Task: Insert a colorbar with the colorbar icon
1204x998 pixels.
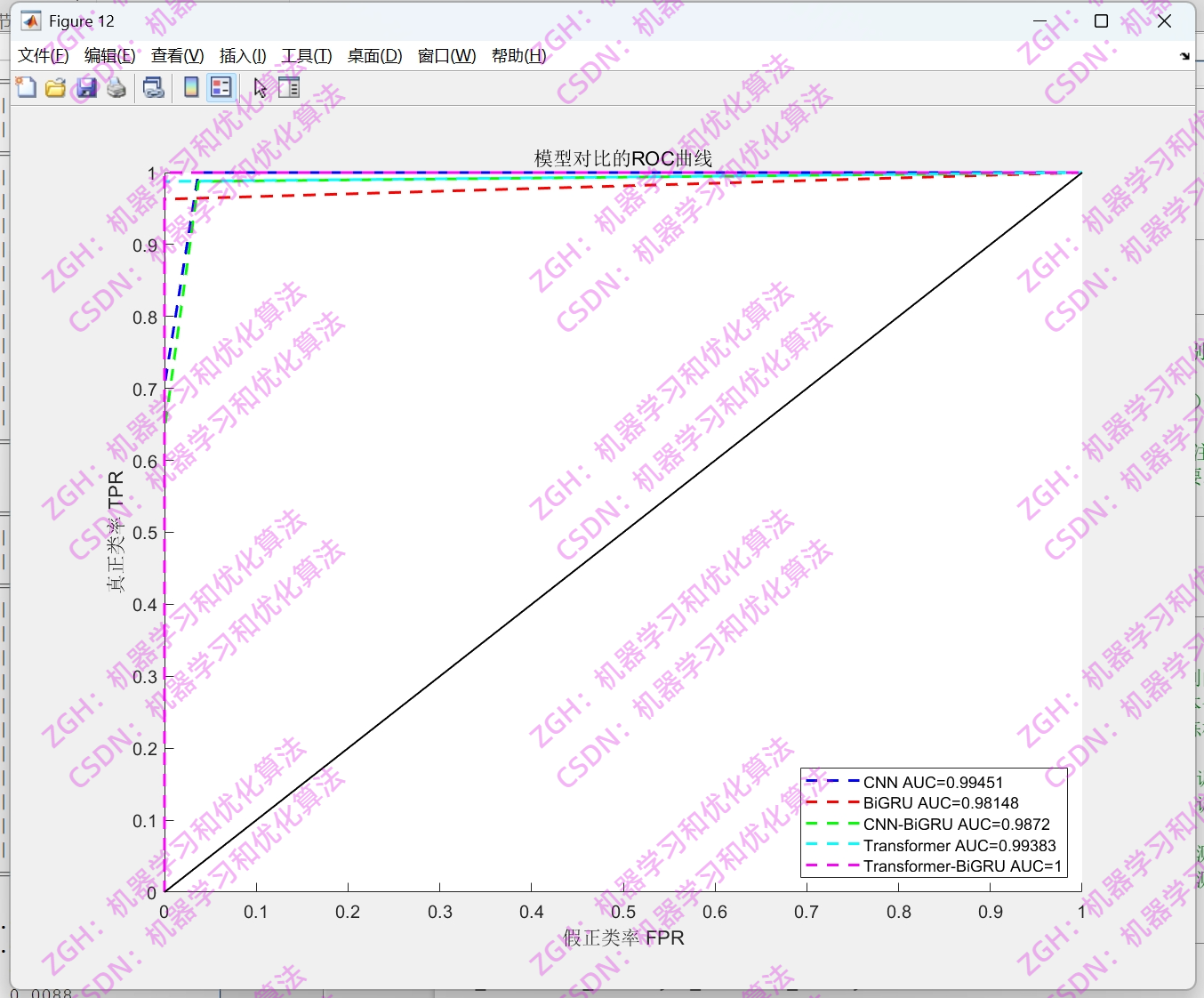Action: [x=190, y=87]
